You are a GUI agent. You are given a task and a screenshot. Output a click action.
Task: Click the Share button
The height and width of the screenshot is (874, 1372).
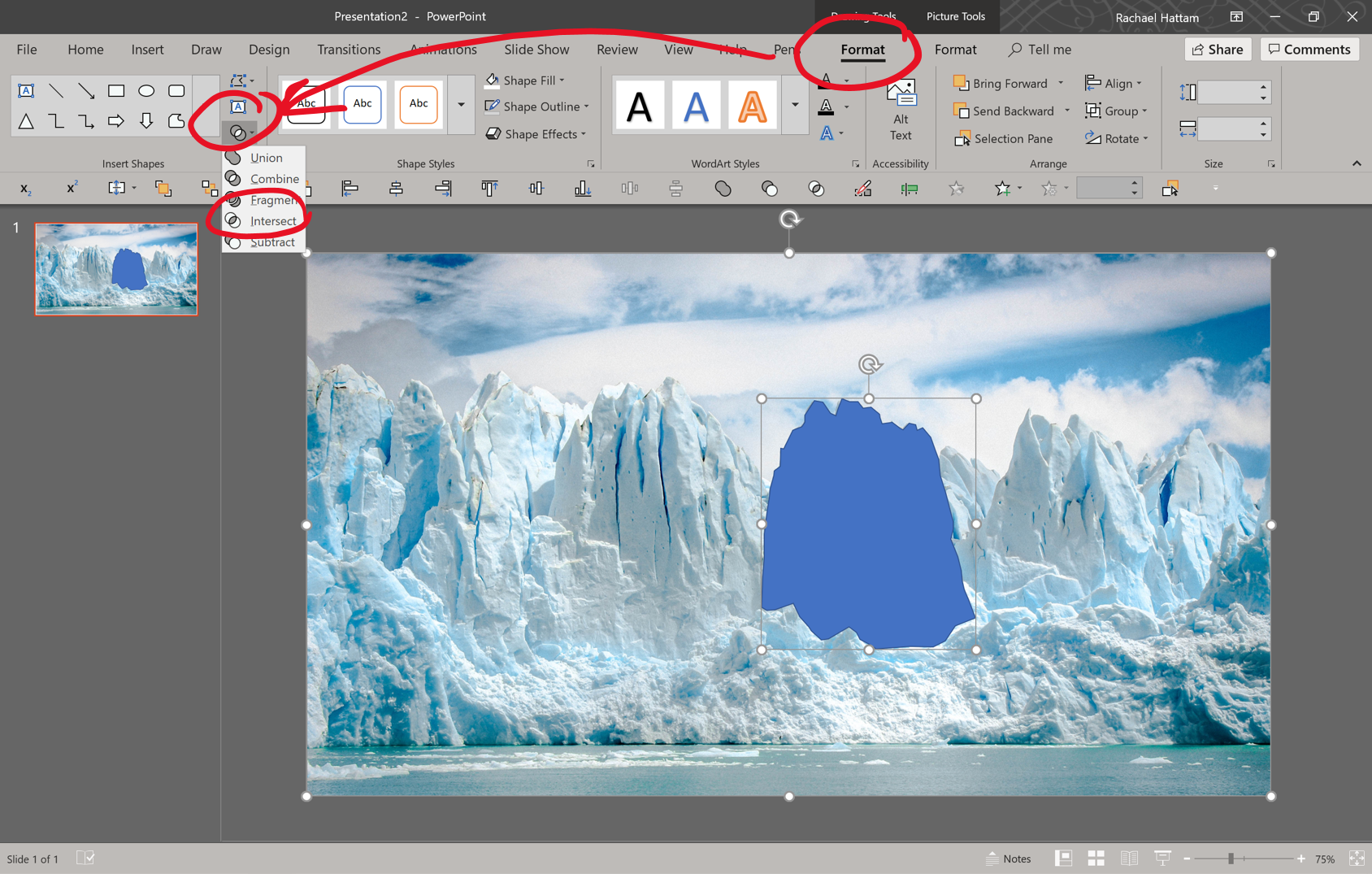pyautogui.click(x=1218, y=49)
